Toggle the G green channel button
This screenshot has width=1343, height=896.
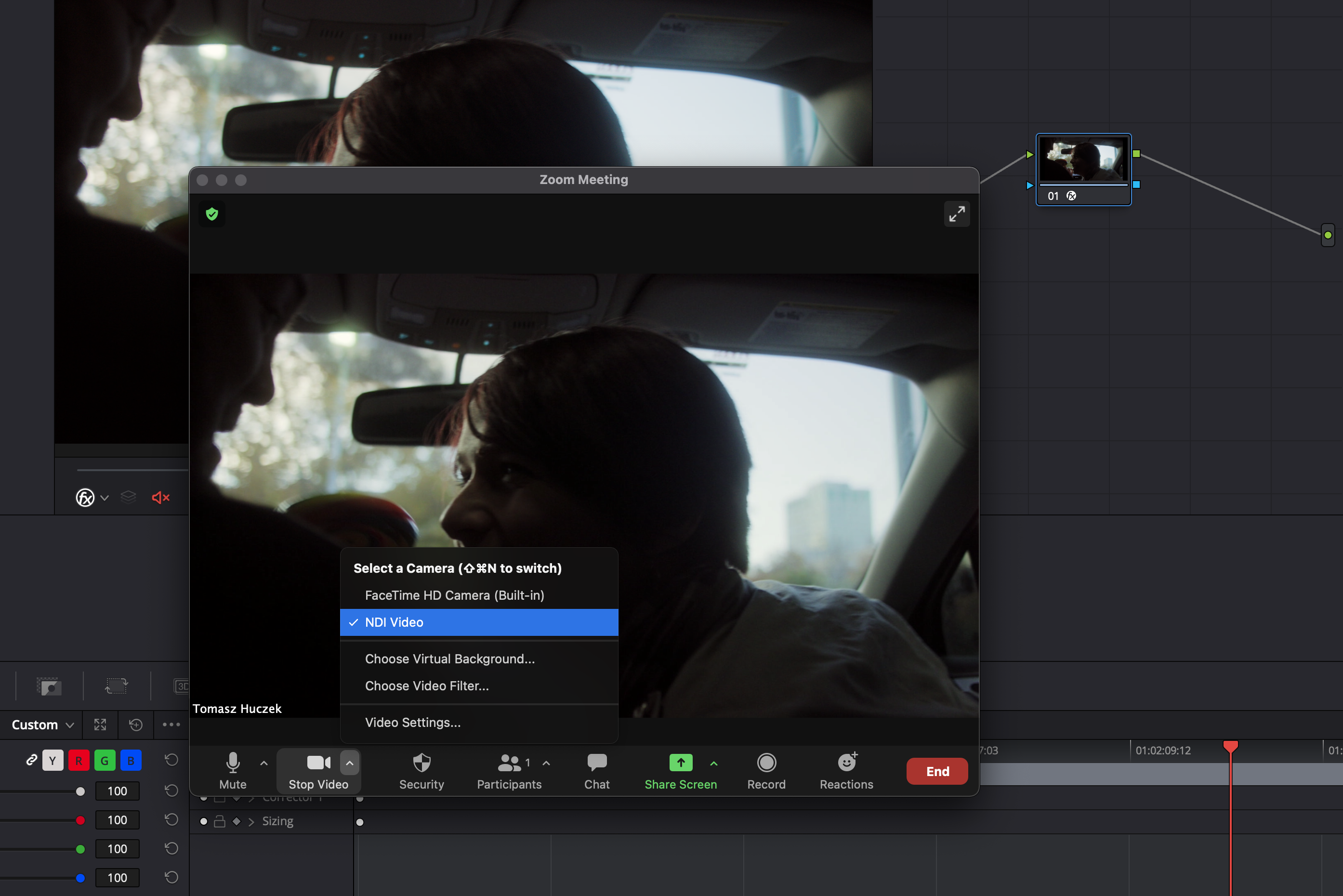[x=105, y=760]
